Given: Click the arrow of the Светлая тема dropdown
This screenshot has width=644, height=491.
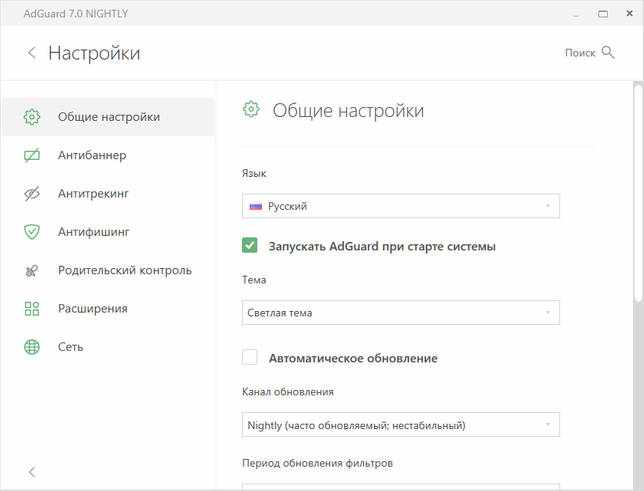Looking at the screenshot, I should [x=548, y=313].
